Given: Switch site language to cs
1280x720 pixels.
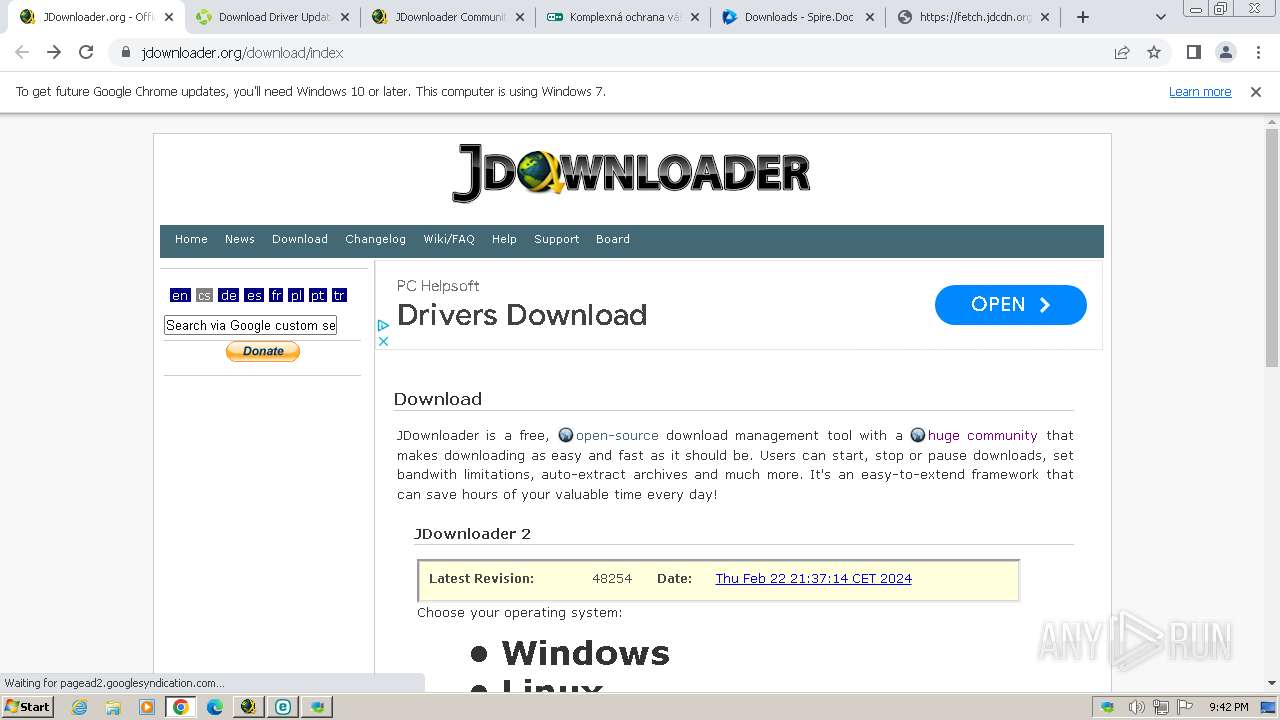Looking at the screenshot, I should (204, 295).
